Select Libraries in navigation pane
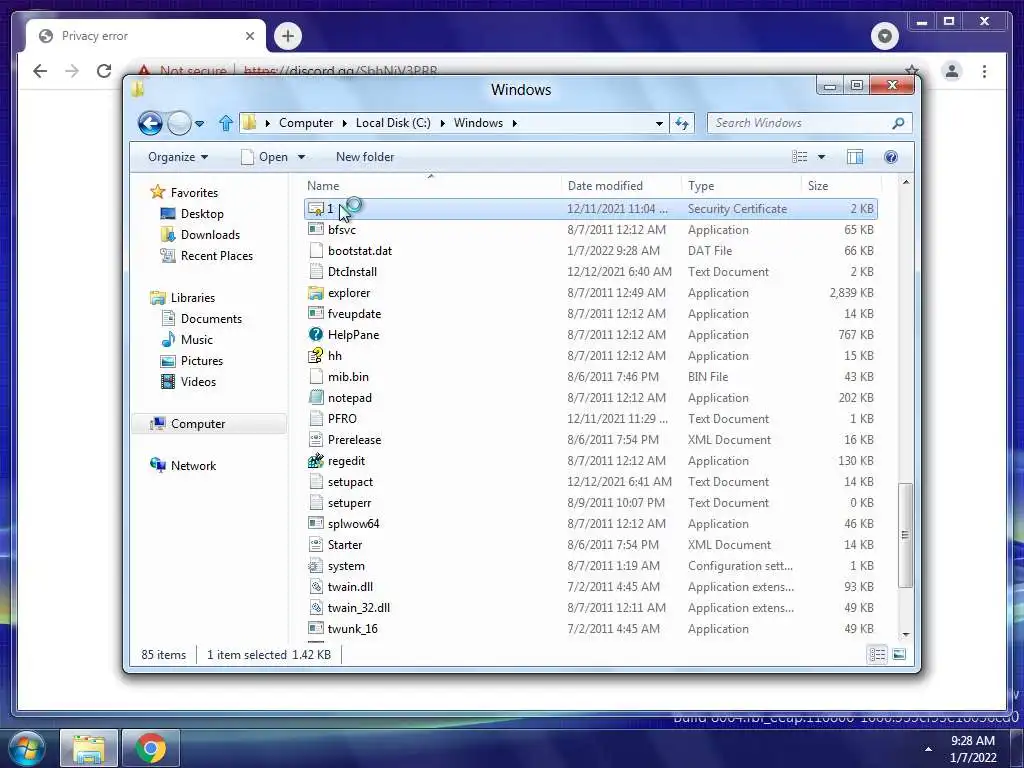The width and height of the screenshot is (1024, 768). pos(193,297)
